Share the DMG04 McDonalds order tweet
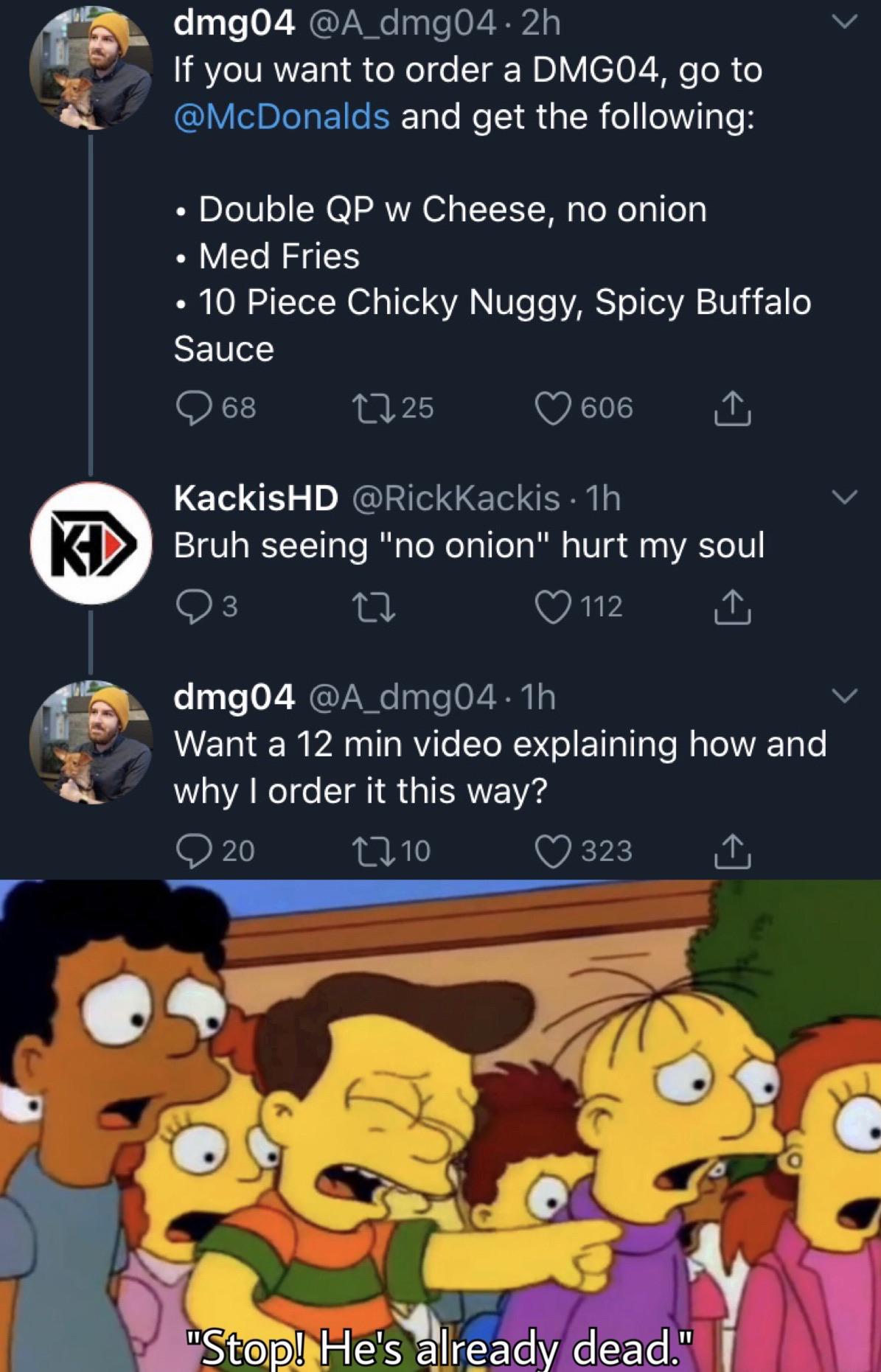881x1372 pixels. [732, 408]
